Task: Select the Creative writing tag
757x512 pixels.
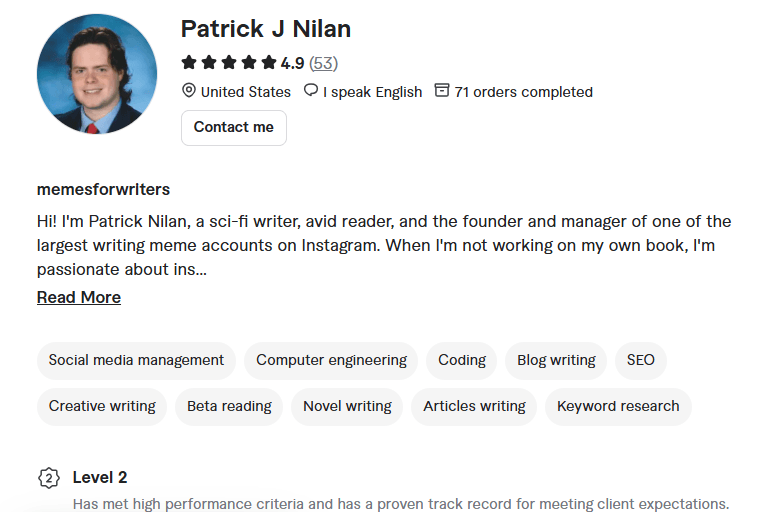Action: [102, 406]
